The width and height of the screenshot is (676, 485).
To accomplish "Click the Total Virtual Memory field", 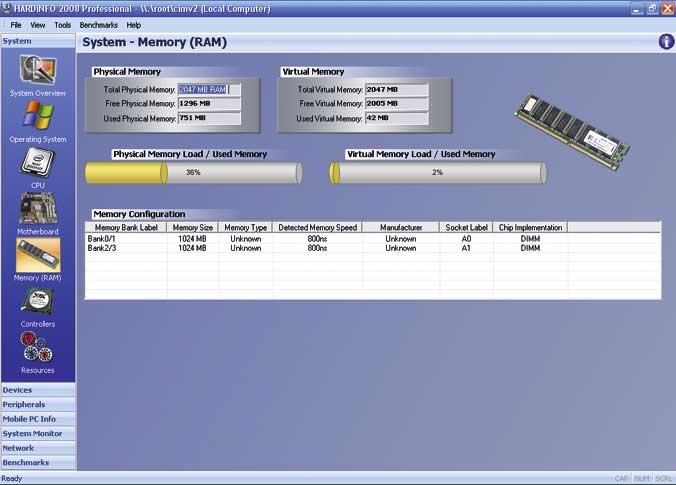I will point(397,90).
